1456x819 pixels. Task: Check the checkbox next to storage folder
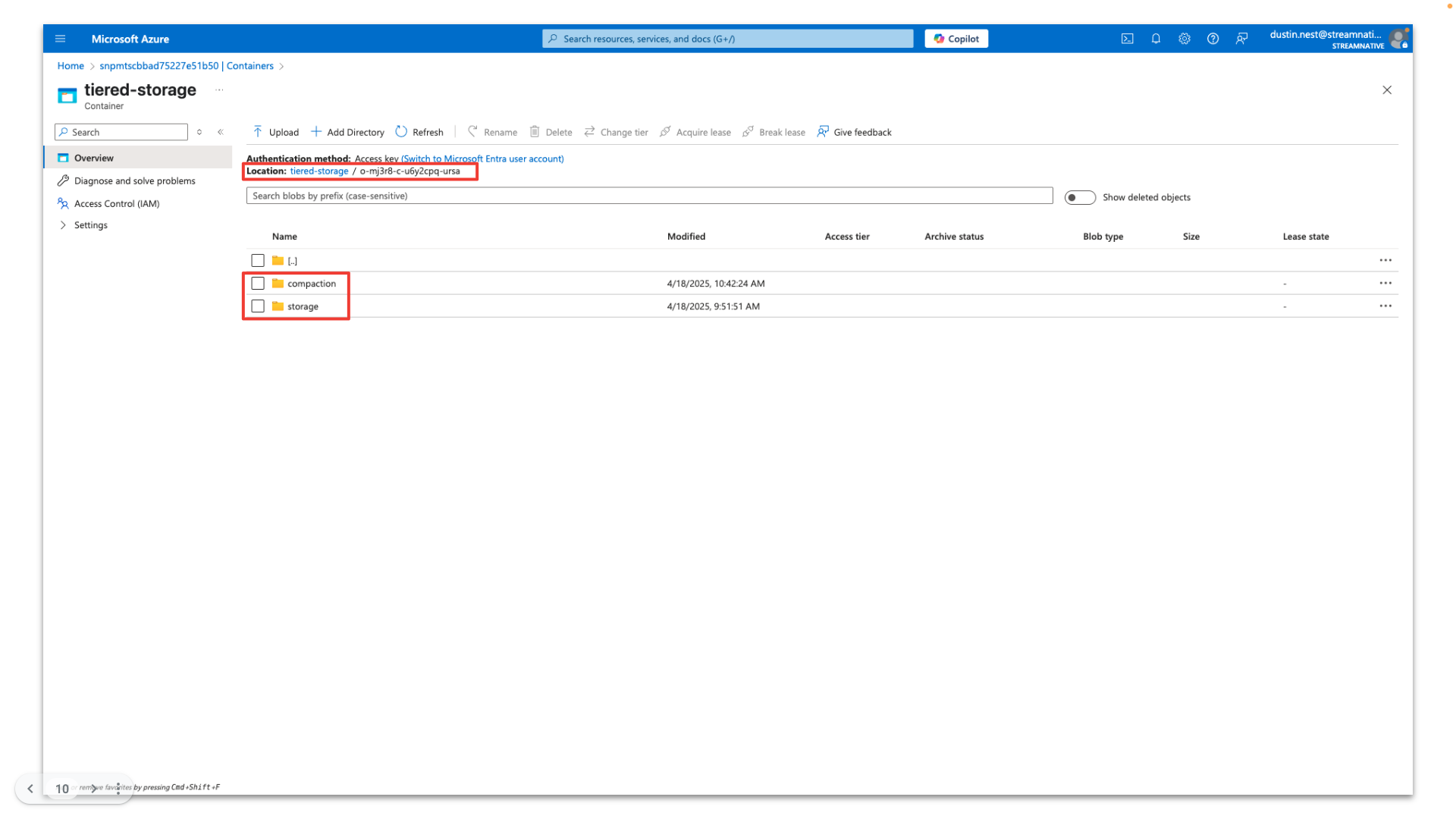click(258, 306)
